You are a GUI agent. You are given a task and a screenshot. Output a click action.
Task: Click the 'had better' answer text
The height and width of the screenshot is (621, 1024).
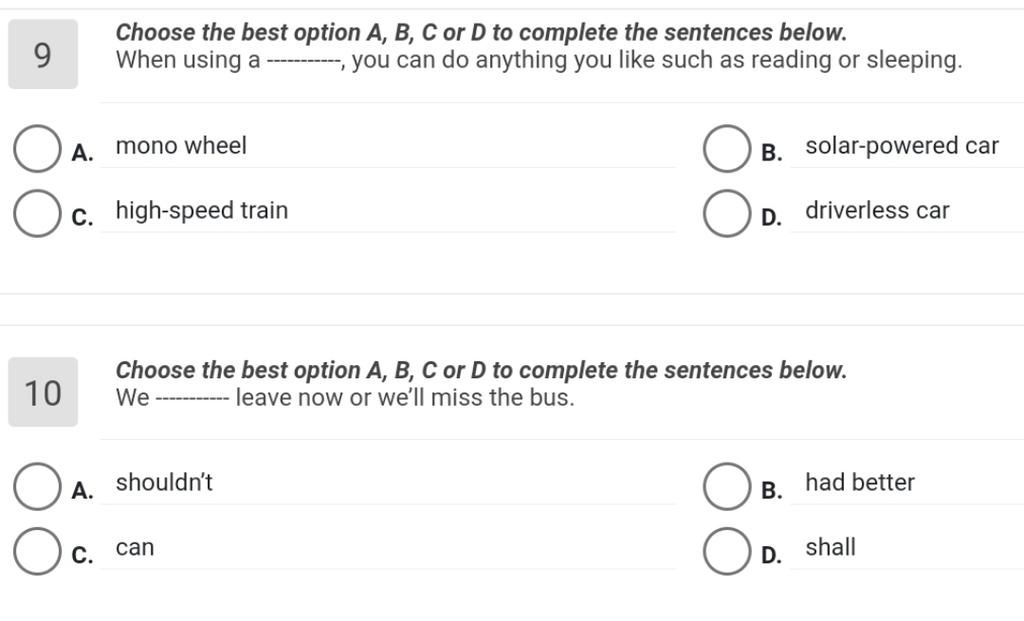click(x=860, y=483)
